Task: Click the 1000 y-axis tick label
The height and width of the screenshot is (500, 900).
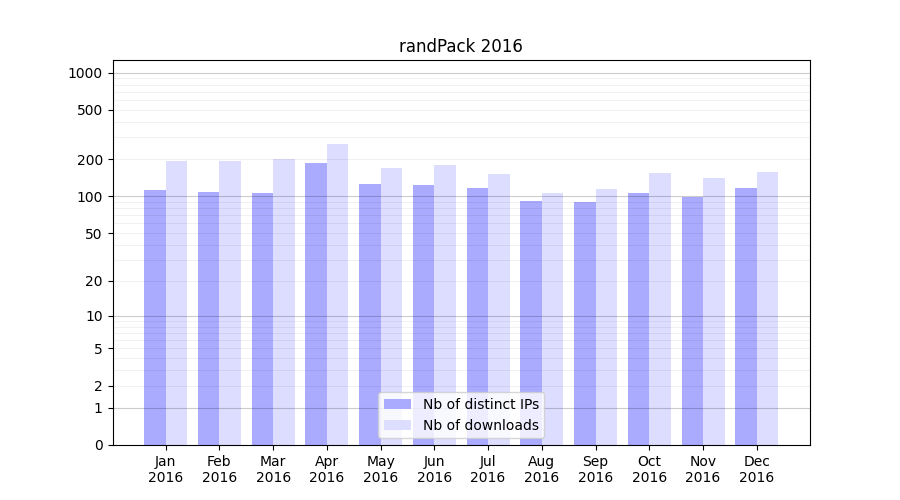Action: pos(84,73)
